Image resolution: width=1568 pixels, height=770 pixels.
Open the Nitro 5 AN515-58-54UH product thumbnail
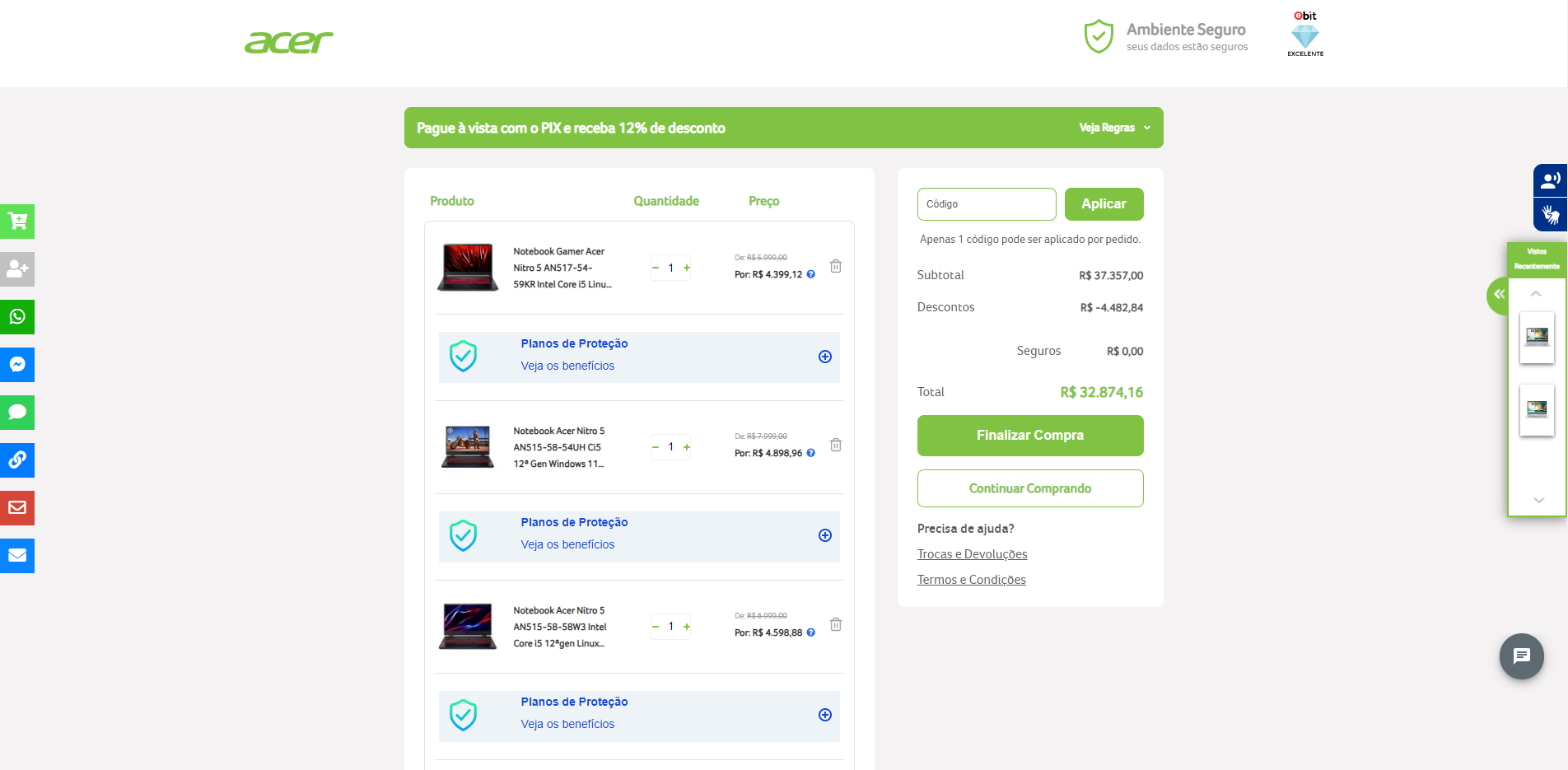pyautogui.click(x=468, y=446)
